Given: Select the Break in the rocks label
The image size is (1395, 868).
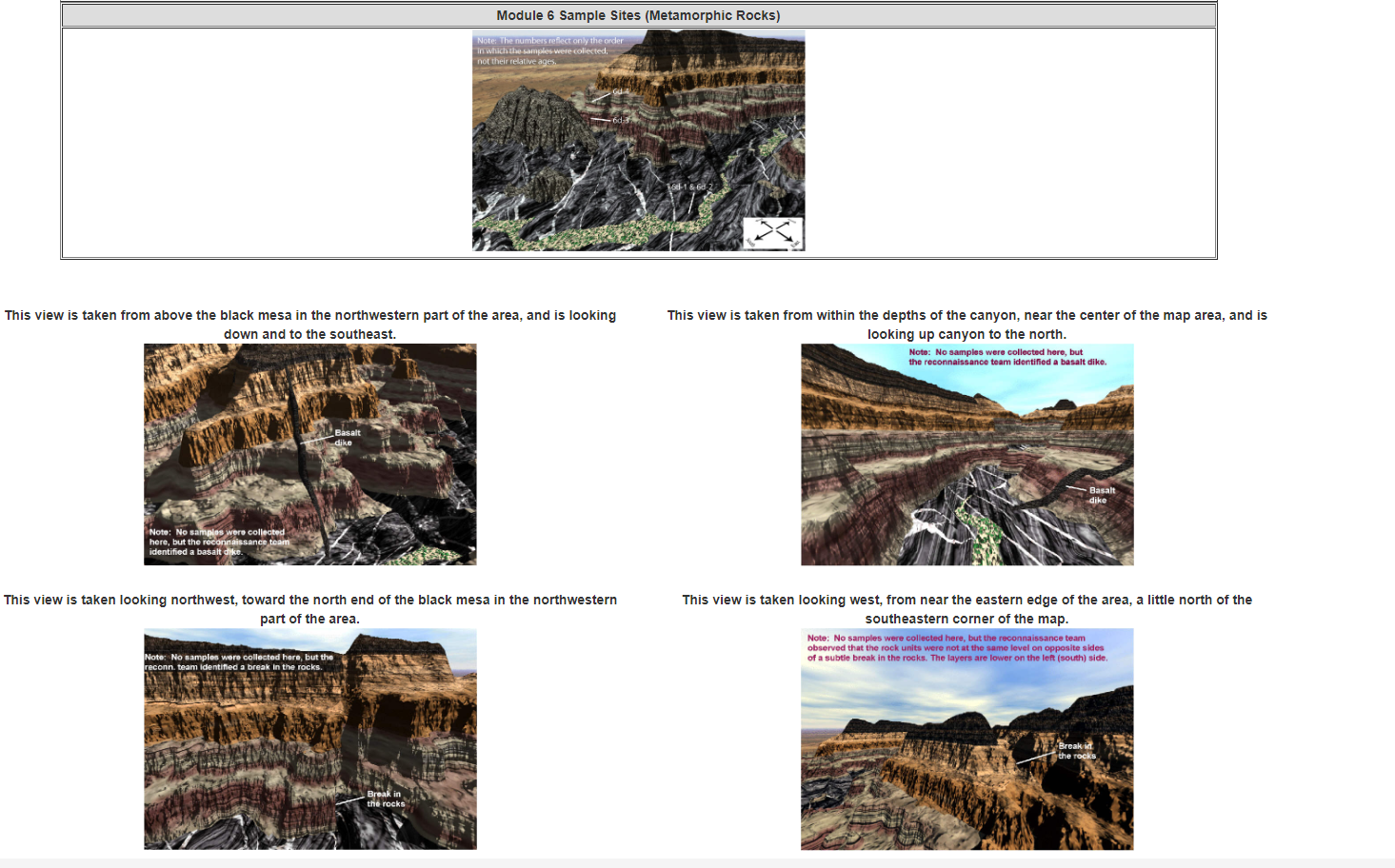Looking at the screenshot, I should point(385,798).
